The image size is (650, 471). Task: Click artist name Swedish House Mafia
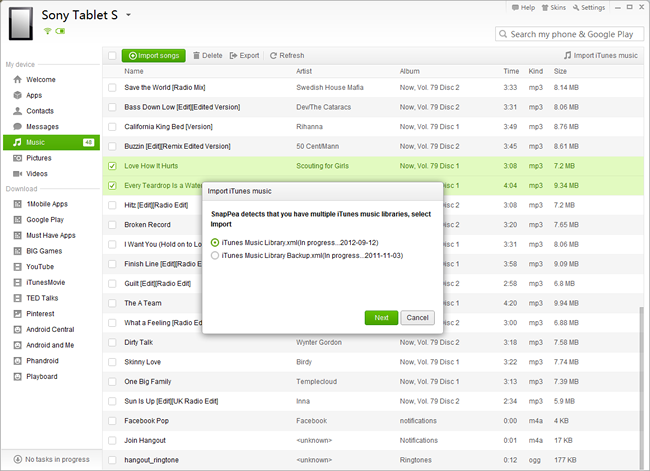(x=330, y=87)
